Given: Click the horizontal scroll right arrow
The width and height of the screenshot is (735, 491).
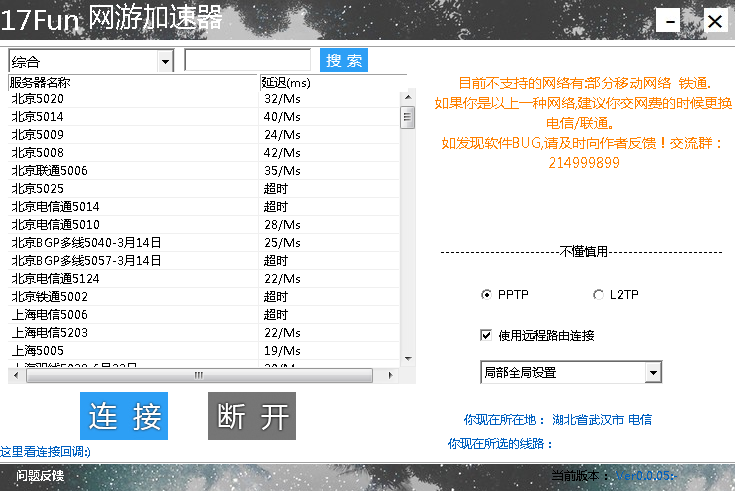Looking at the screenshot, I should 390,375.
